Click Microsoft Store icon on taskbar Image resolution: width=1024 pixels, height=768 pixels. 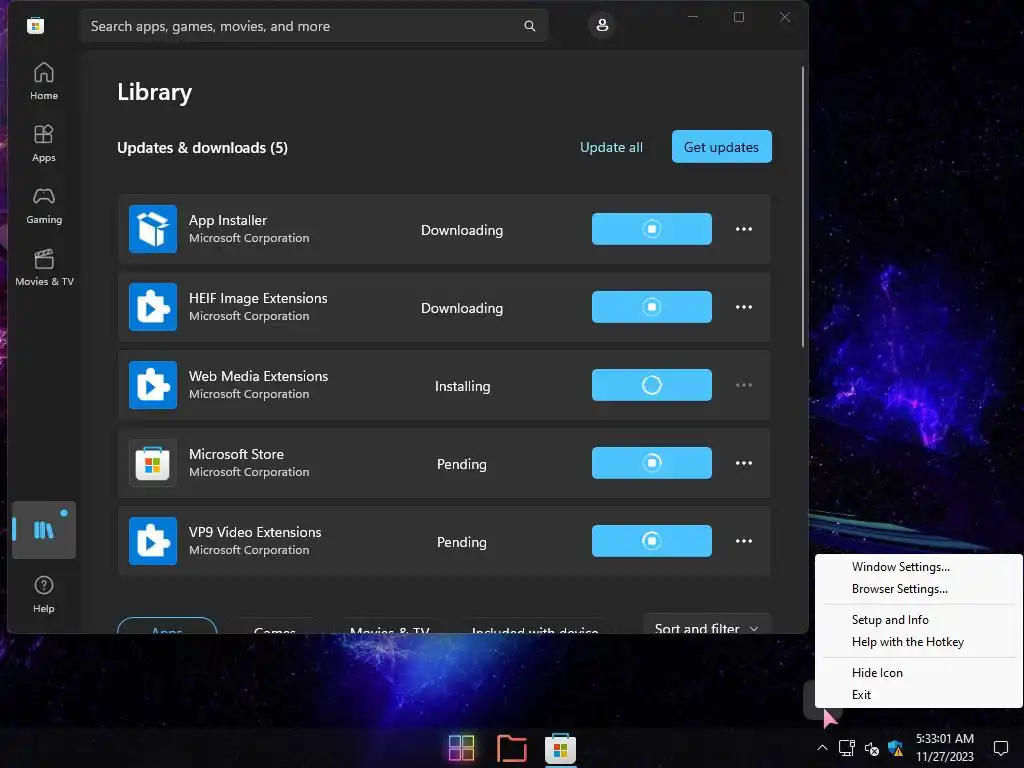coord(560,748)
